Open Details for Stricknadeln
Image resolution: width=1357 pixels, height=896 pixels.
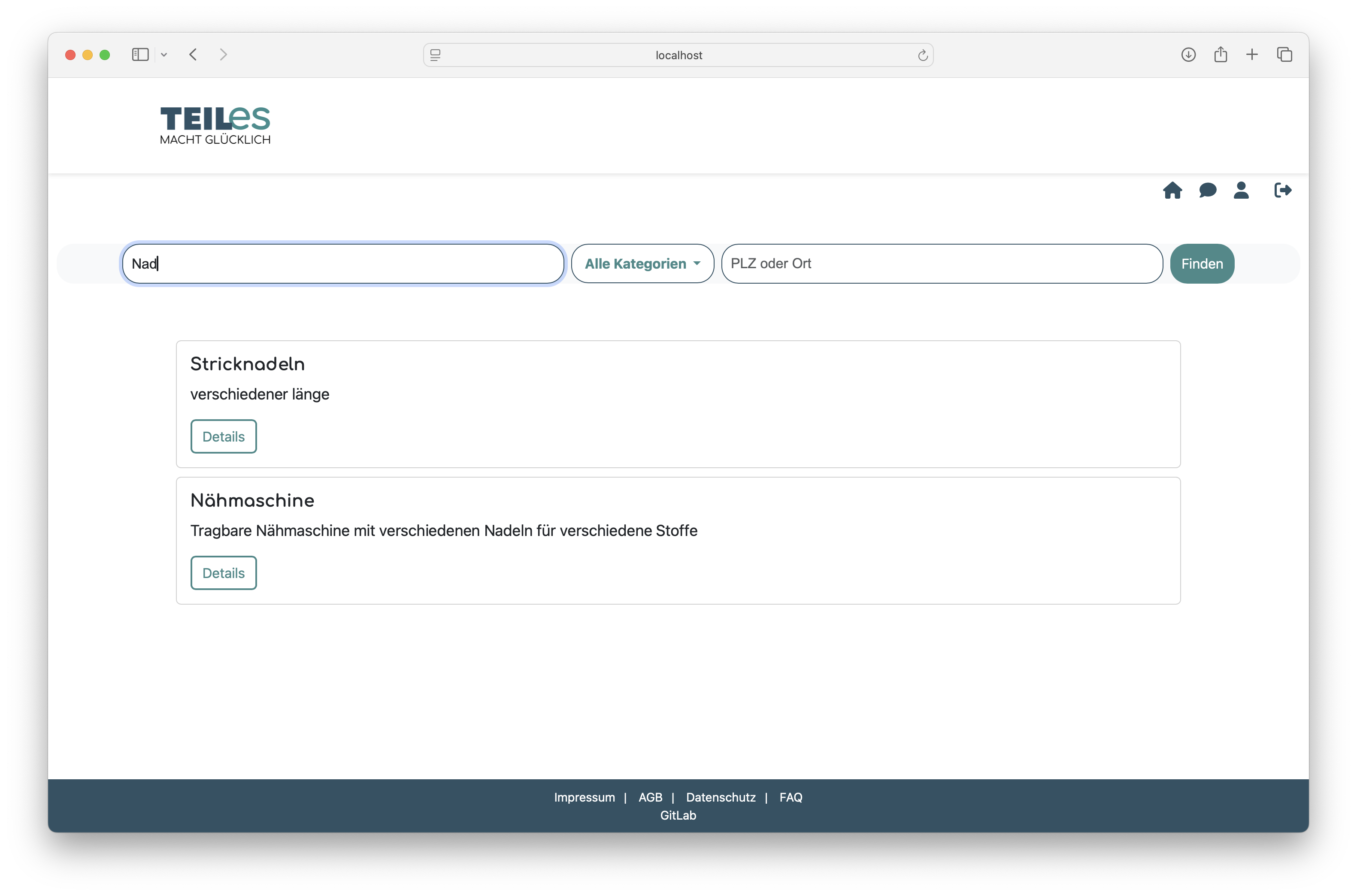[x=224, y=436]
